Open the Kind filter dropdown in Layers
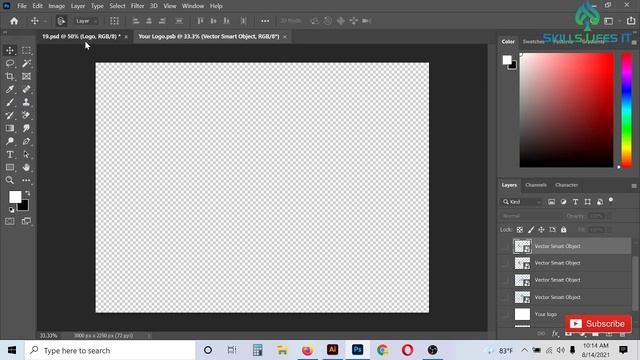Image resolution: width=640 pixels, height=360 pixels. 522,202
